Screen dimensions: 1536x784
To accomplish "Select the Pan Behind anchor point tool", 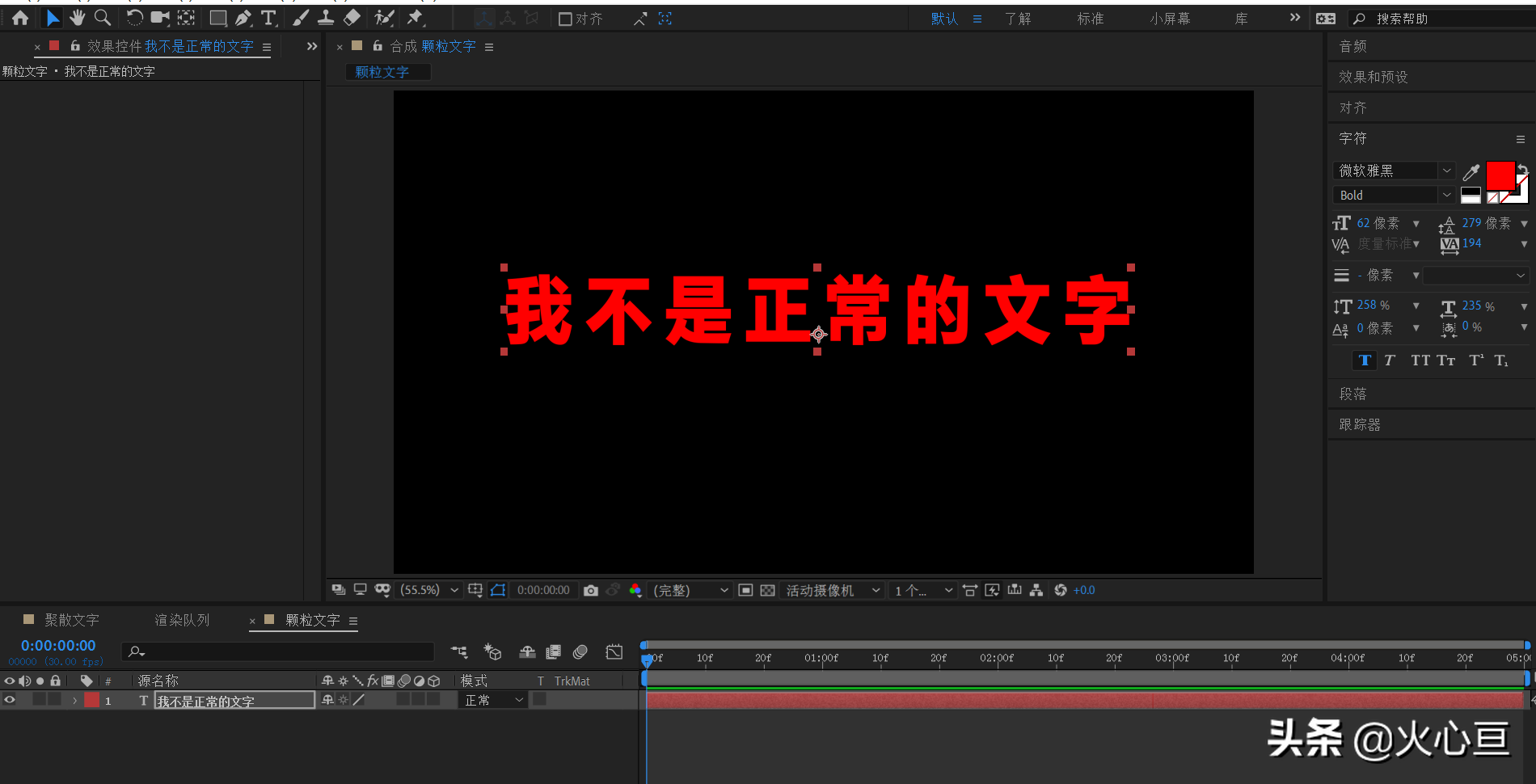I will tap(186, 18).
